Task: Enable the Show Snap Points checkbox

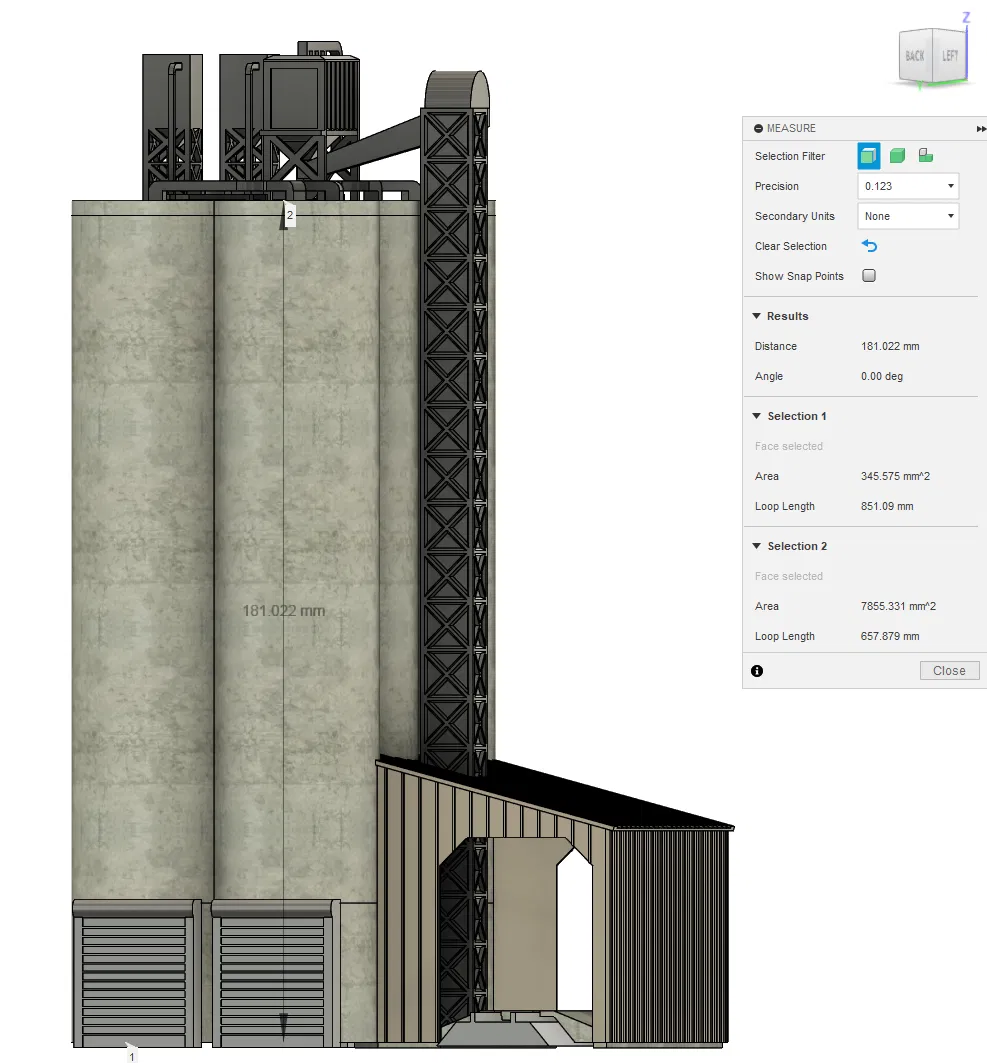Action: click(869, 275)
